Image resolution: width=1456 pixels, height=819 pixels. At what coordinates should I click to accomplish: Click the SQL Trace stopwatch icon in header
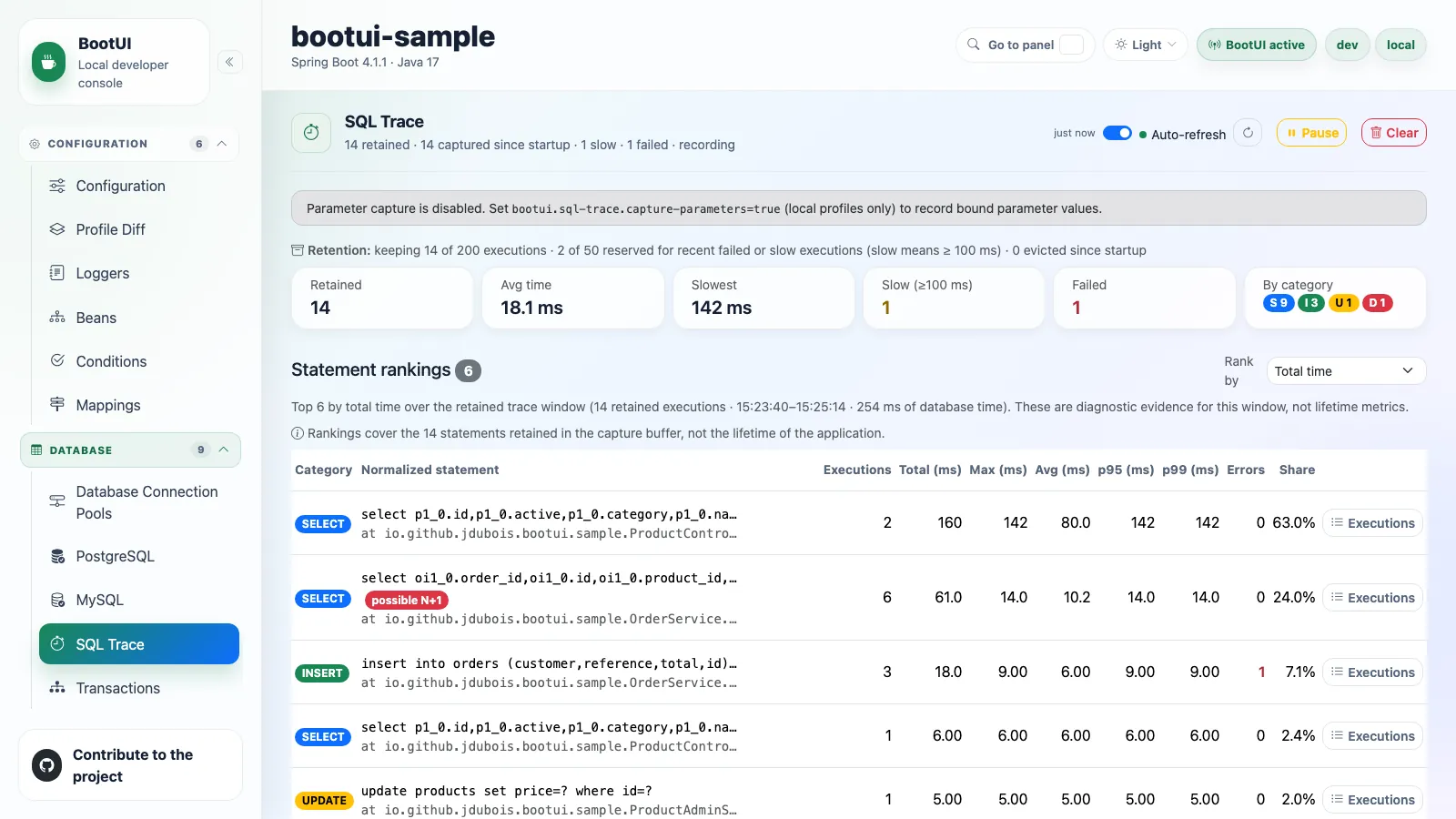point(311,133)
